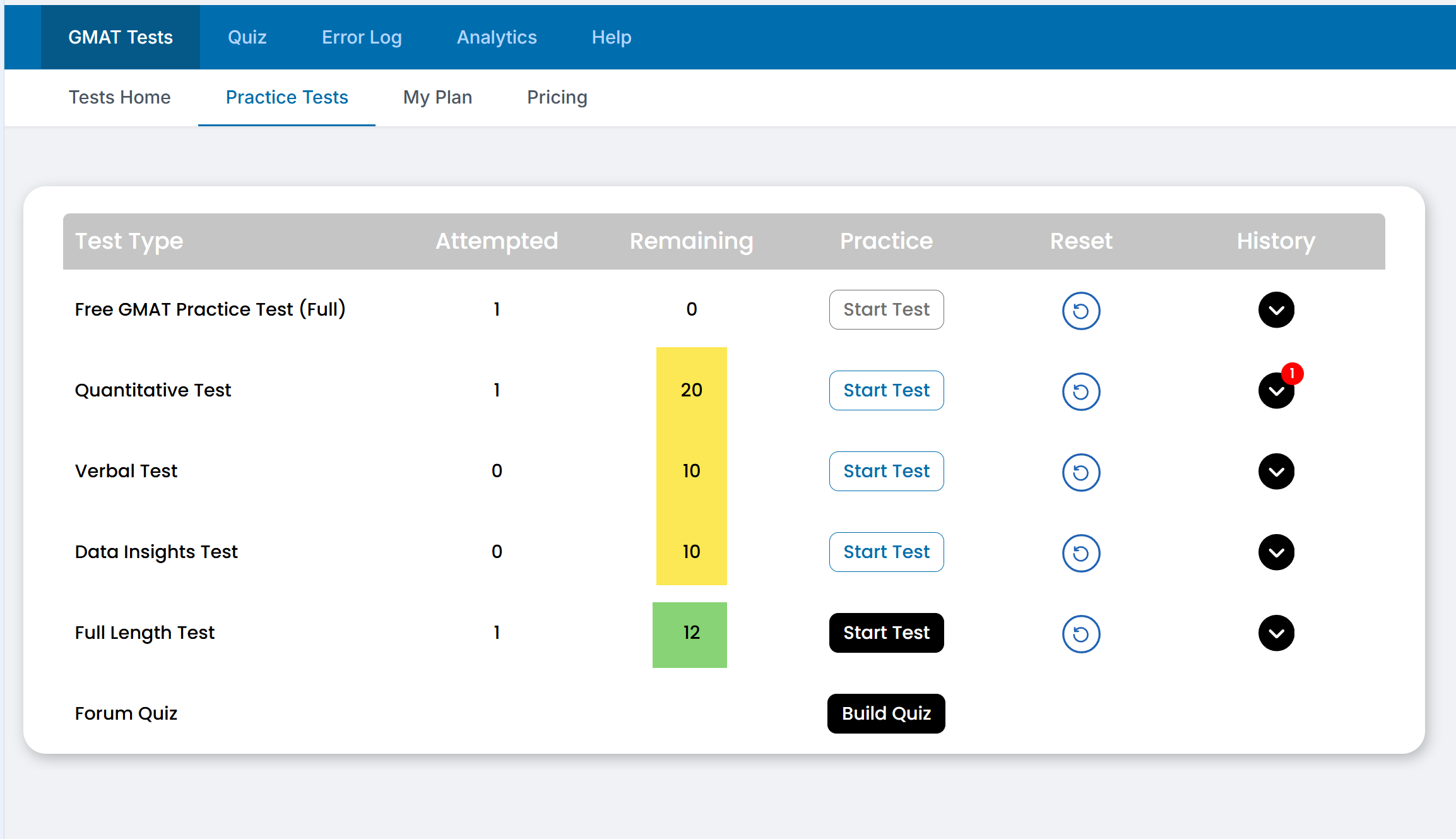Start the Full Length Test
1456x839 pixels.
[886, 633]
